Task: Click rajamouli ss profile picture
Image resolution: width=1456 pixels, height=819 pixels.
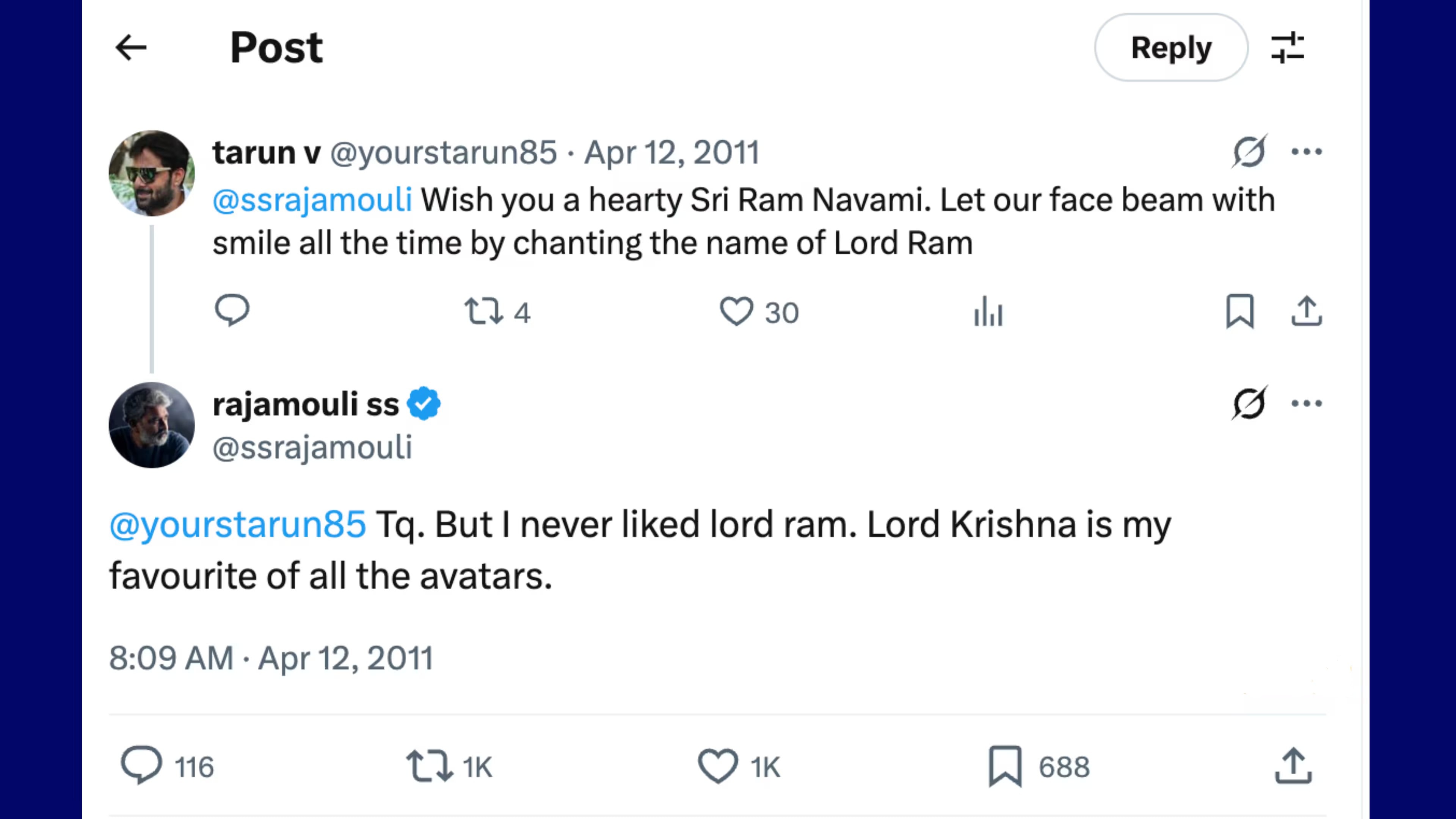Action: tap(152, 425)
